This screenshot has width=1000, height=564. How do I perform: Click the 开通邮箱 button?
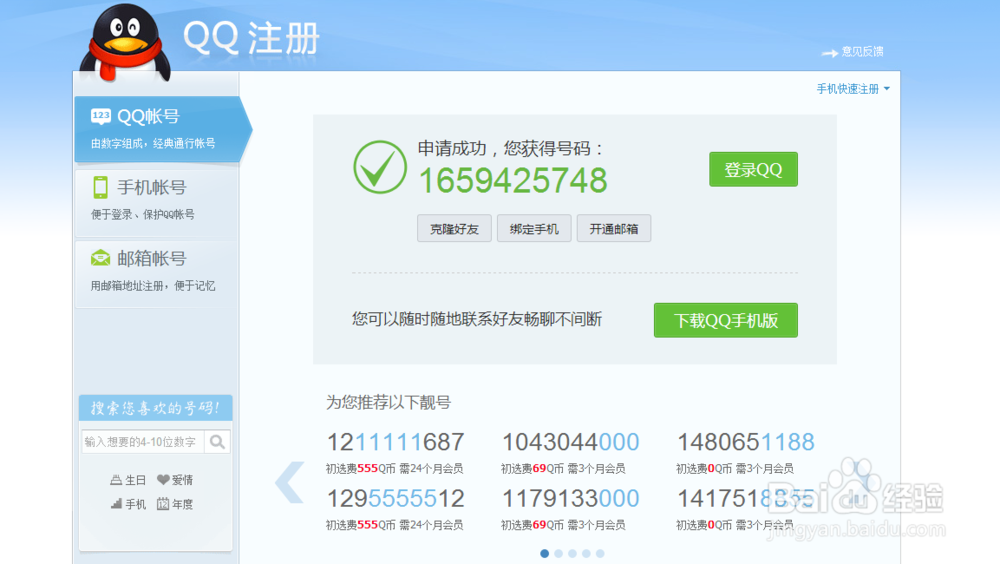tap(614, 228)
